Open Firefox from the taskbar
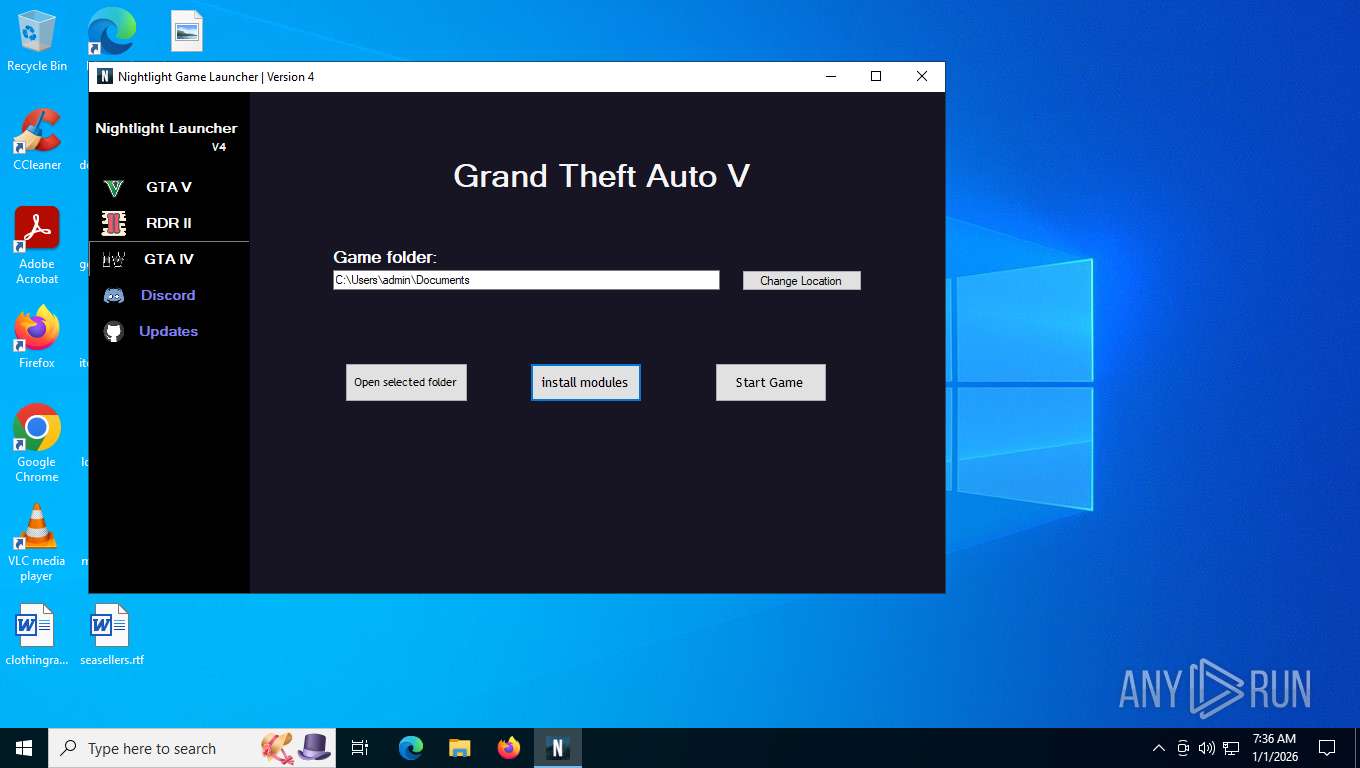This screenshot has height=768, width=1360. pyautogui.click(x=509, y=748)
